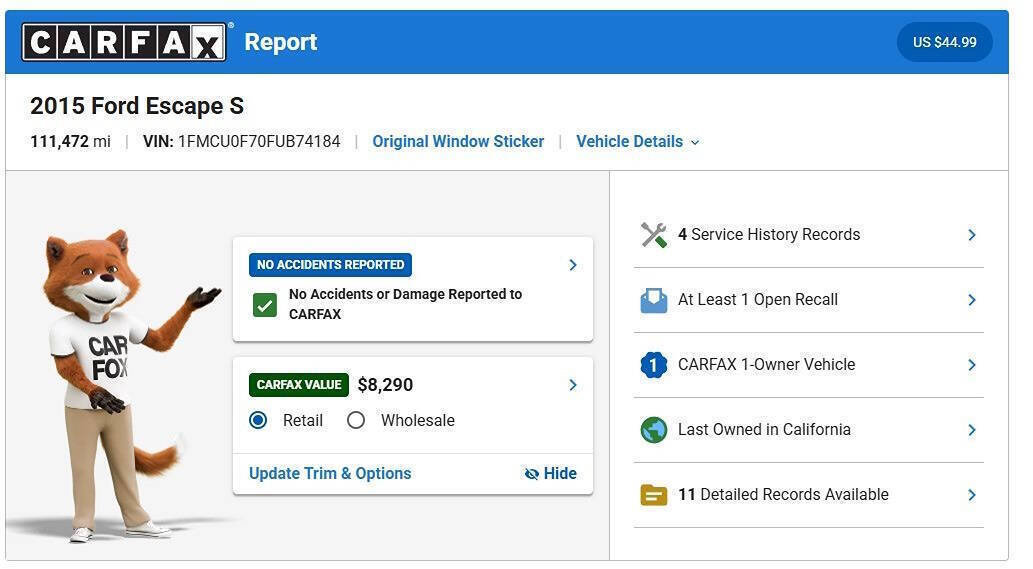Image resolution: width=1033 pixels, height=569 pixels.
Task: Expand the 4 Service History Records chevron
Action: tap(972, 235)
